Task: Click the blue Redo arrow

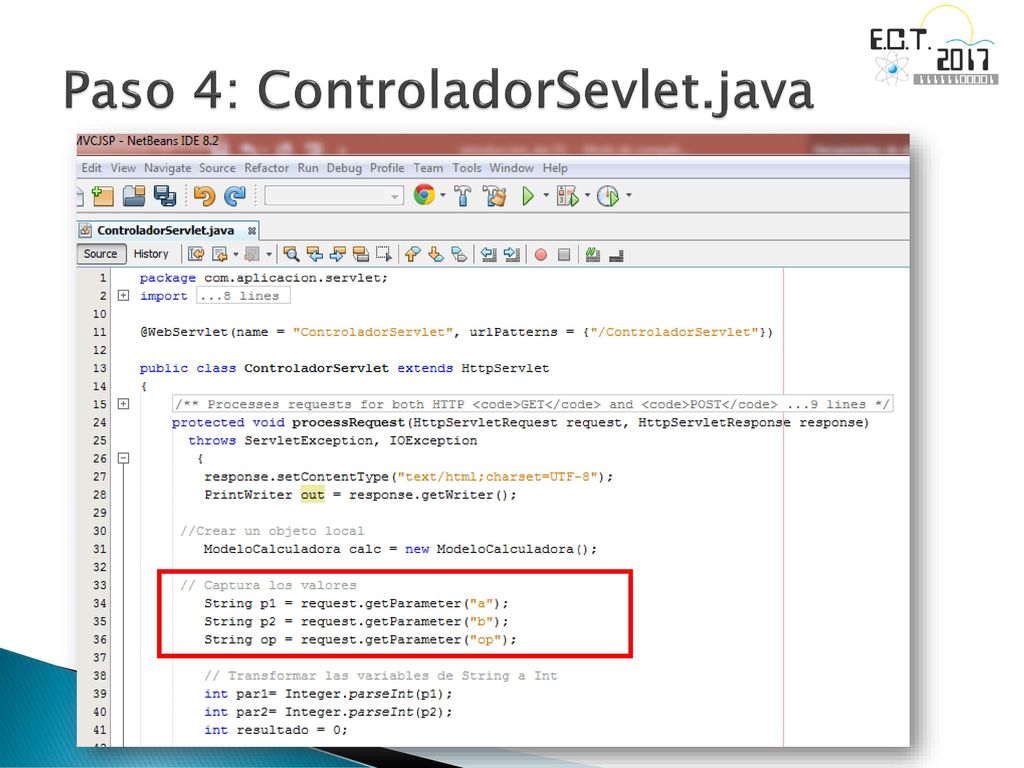Action: click(234, 195)
